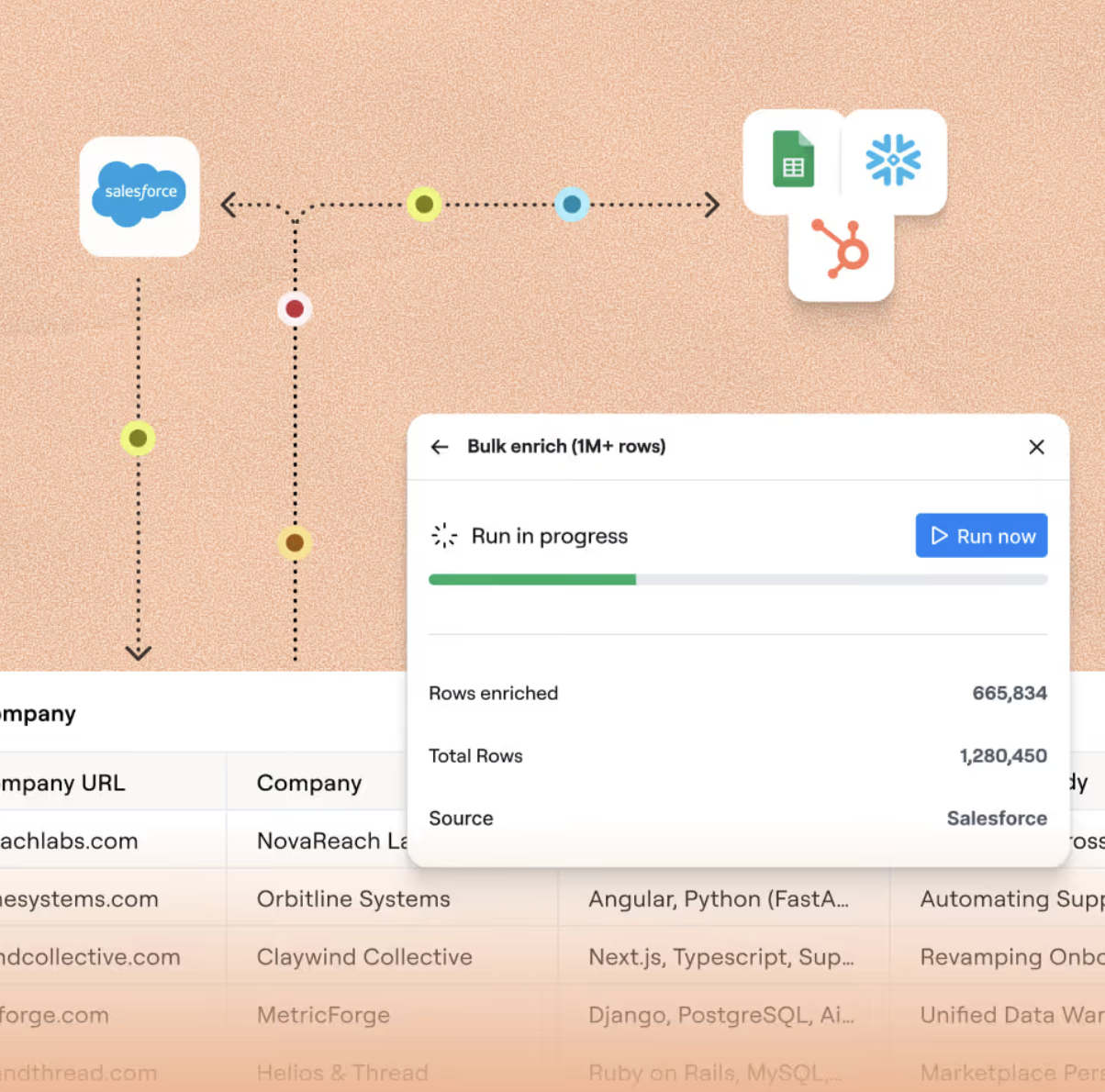Viewport: 1105px width, 1092px height.
Task: Click the orange node on vertical connector
Action: 295,543
